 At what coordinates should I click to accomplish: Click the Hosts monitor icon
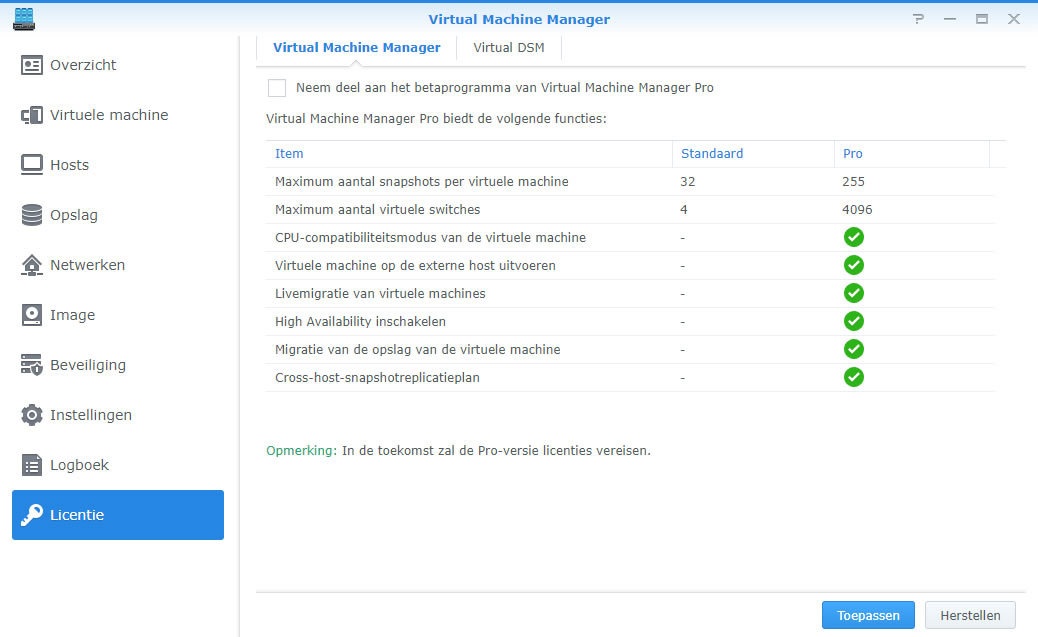coord(32,165)
